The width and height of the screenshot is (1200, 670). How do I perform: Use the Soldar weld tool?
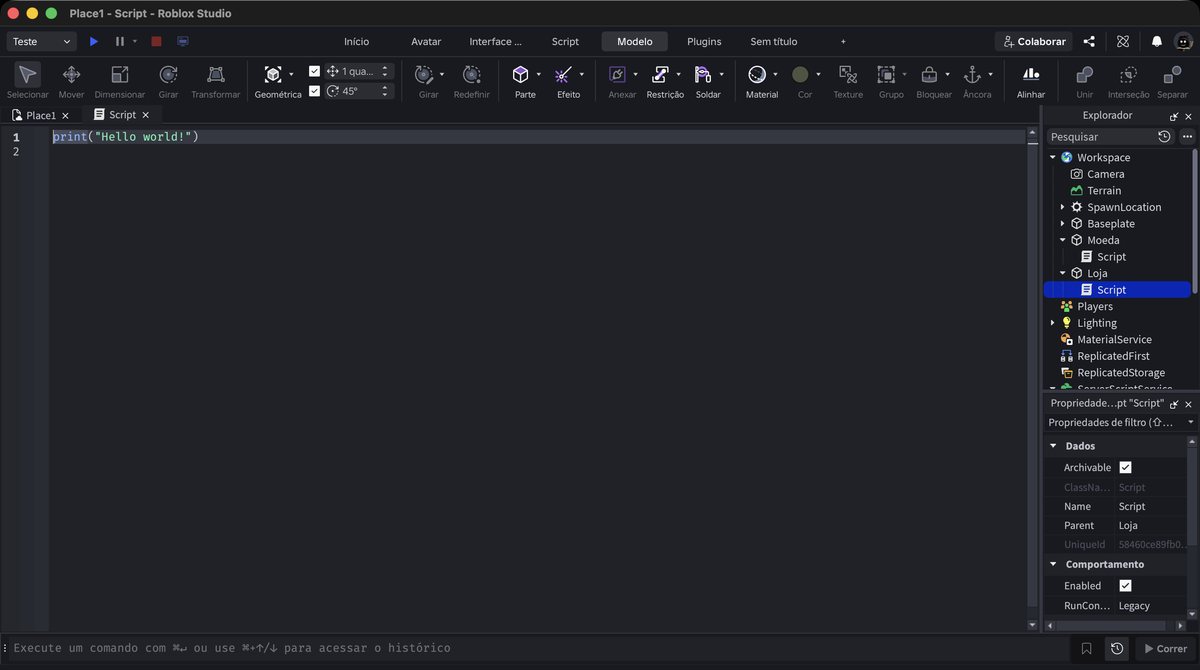(703, 75)
